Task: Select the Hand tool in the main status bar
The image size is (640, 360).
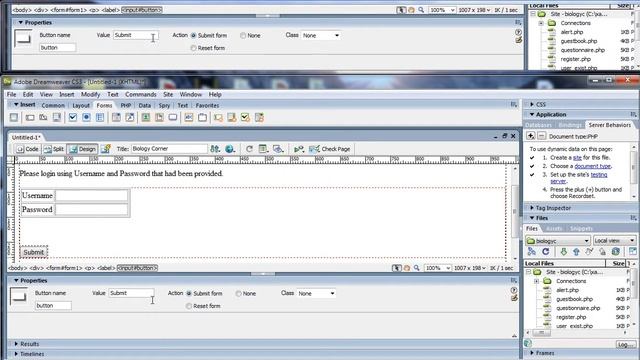Action: 407,268
